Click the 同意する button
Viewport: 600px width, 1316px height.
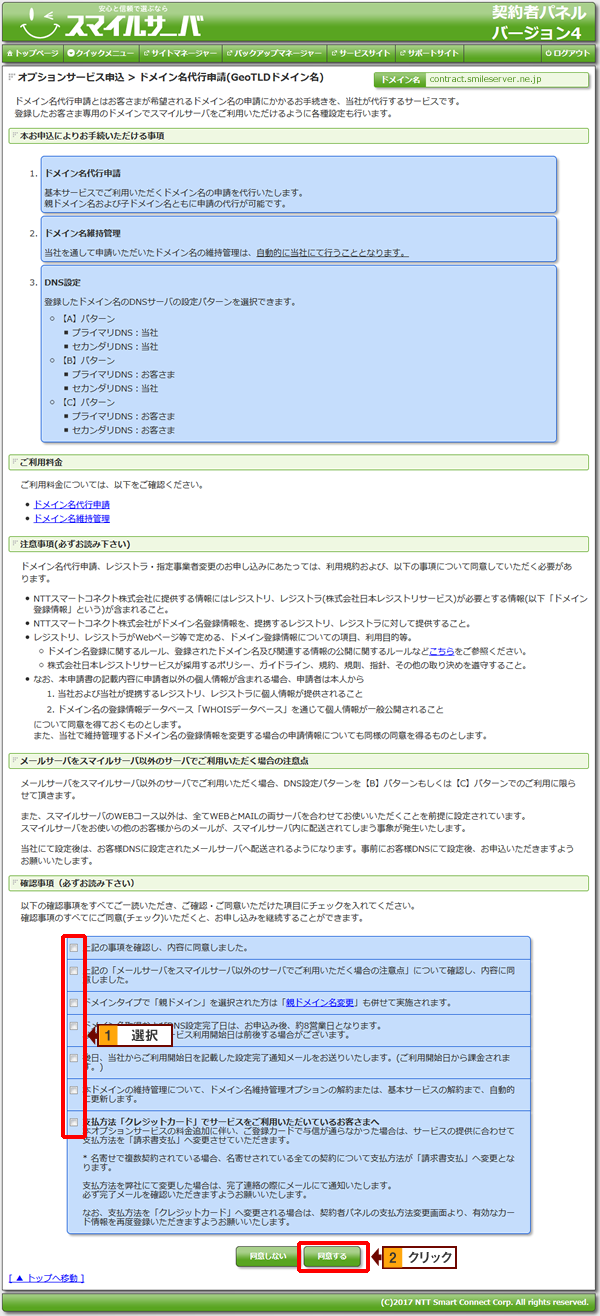click(331, 1256)
